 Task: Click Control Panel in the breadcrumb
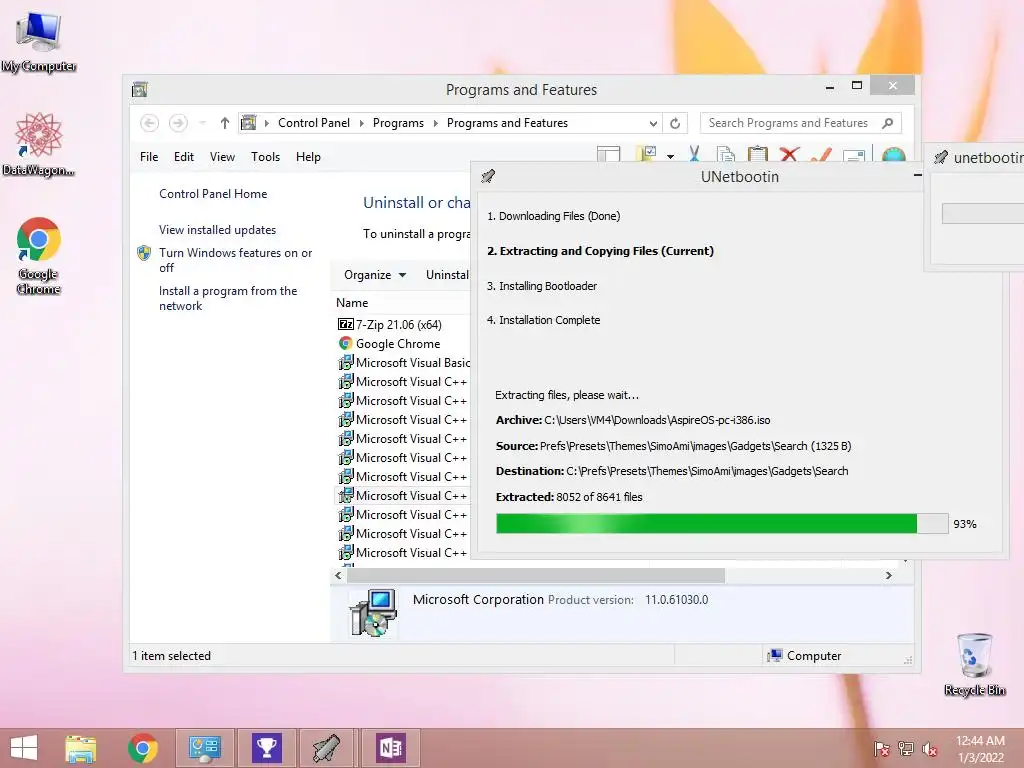click(314, 123)
